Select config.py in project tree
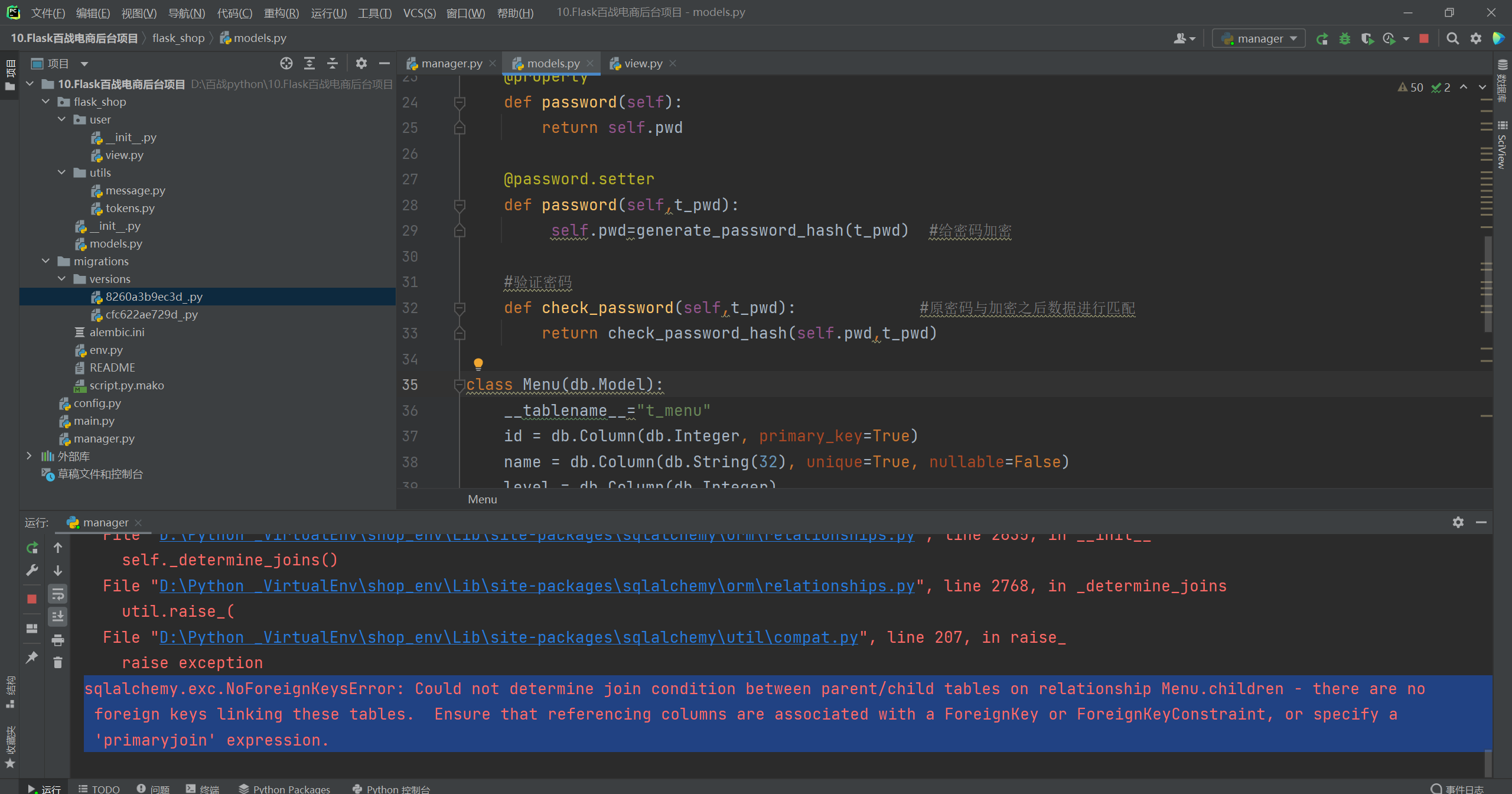This screenshot has height=794, width=1512. [97, 403]
